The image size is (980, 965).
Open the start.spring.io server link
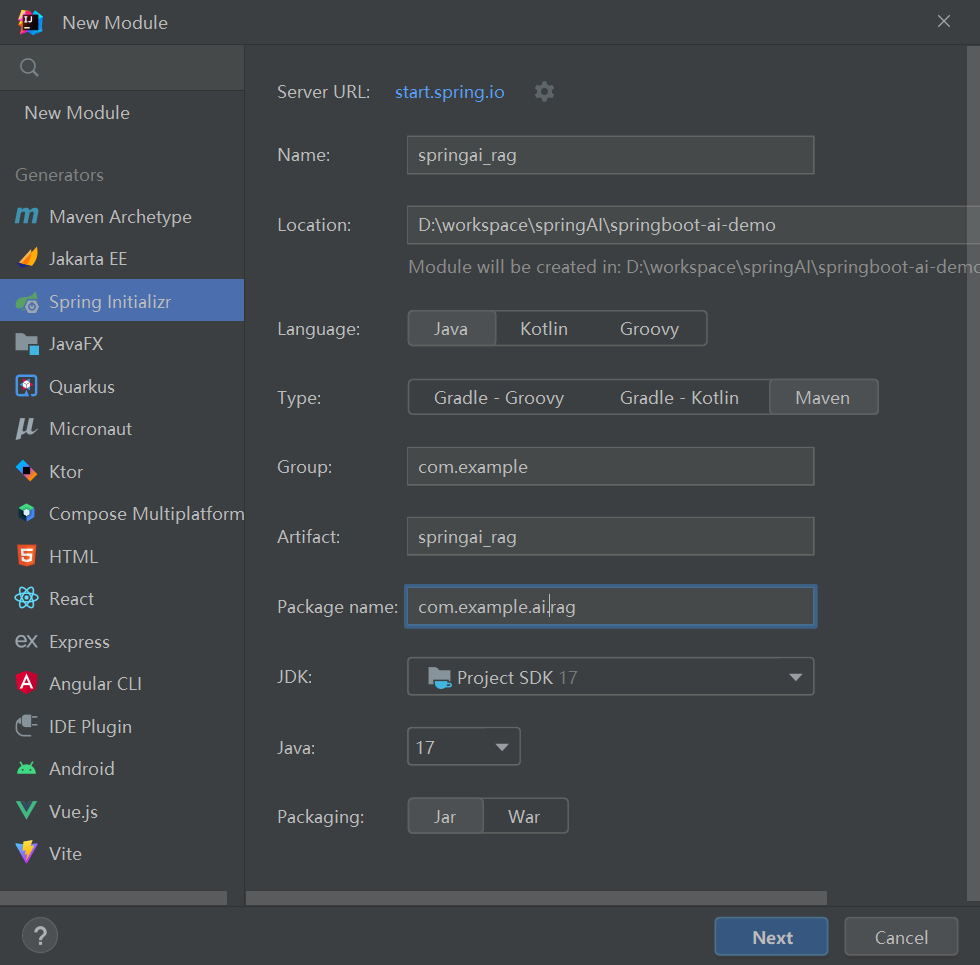tap(450, 92)
